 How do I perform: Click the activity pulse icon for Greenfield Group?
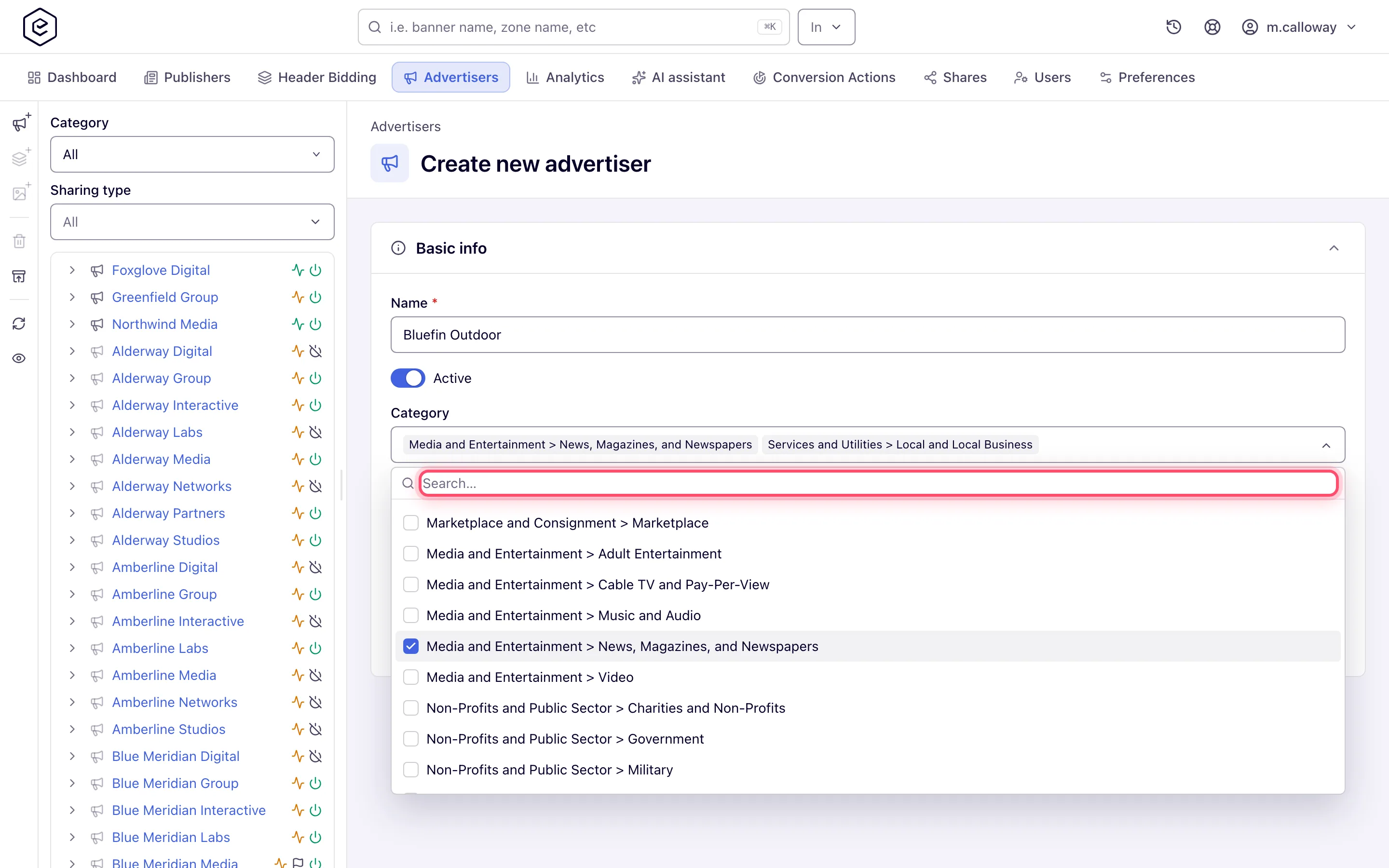click(x=297, y=297)
